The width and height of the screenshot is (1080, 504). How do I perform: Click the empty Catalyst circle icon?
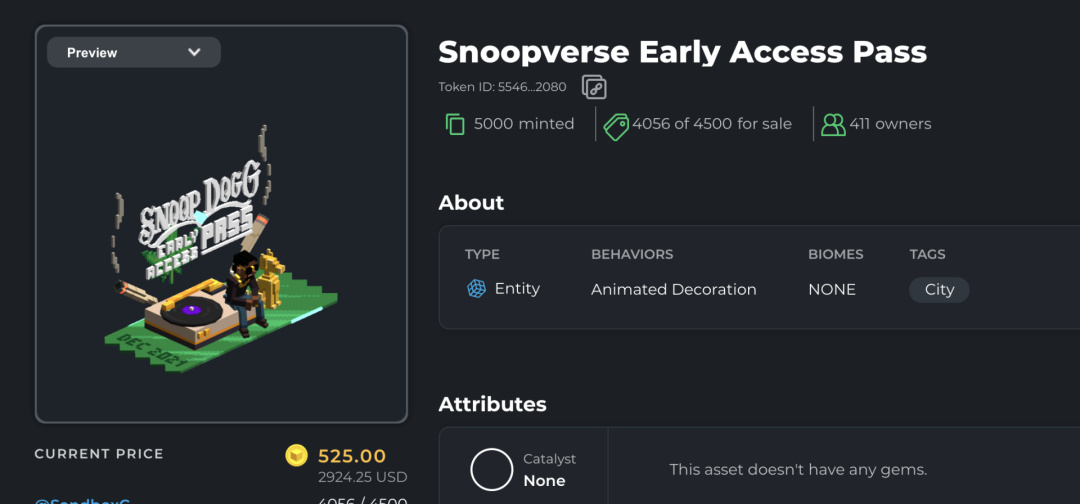click(492, 470)
